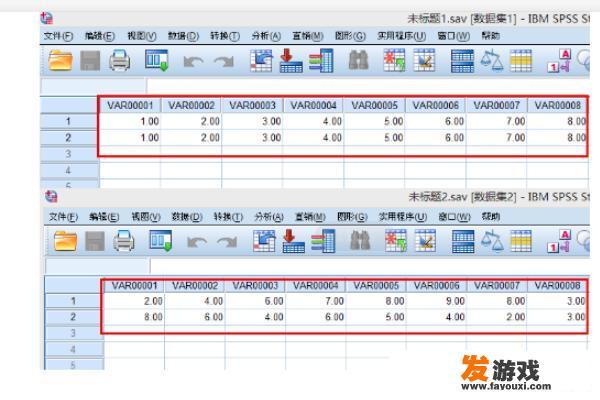
Task: Click row 1 cell 7.00 in 数据集2 window
Action: [316, 301]
